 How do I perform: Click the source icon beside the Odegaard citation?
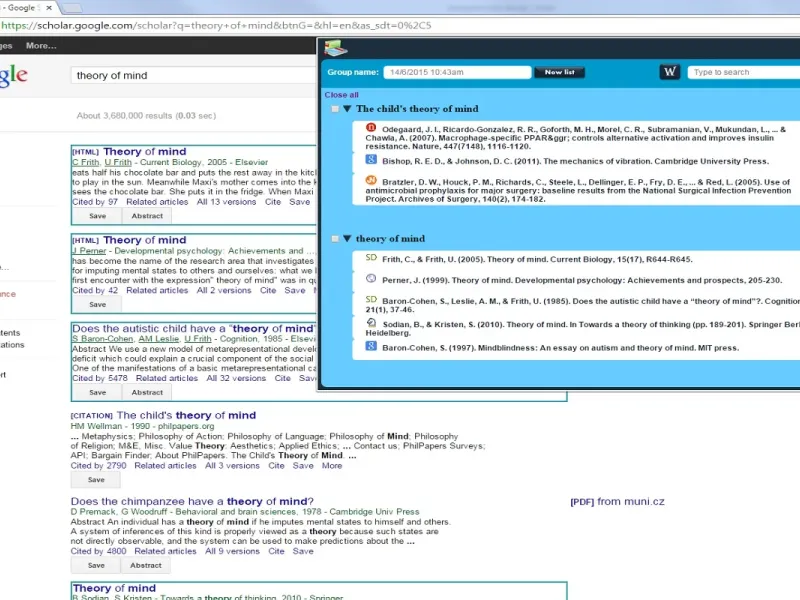(371, 128)
